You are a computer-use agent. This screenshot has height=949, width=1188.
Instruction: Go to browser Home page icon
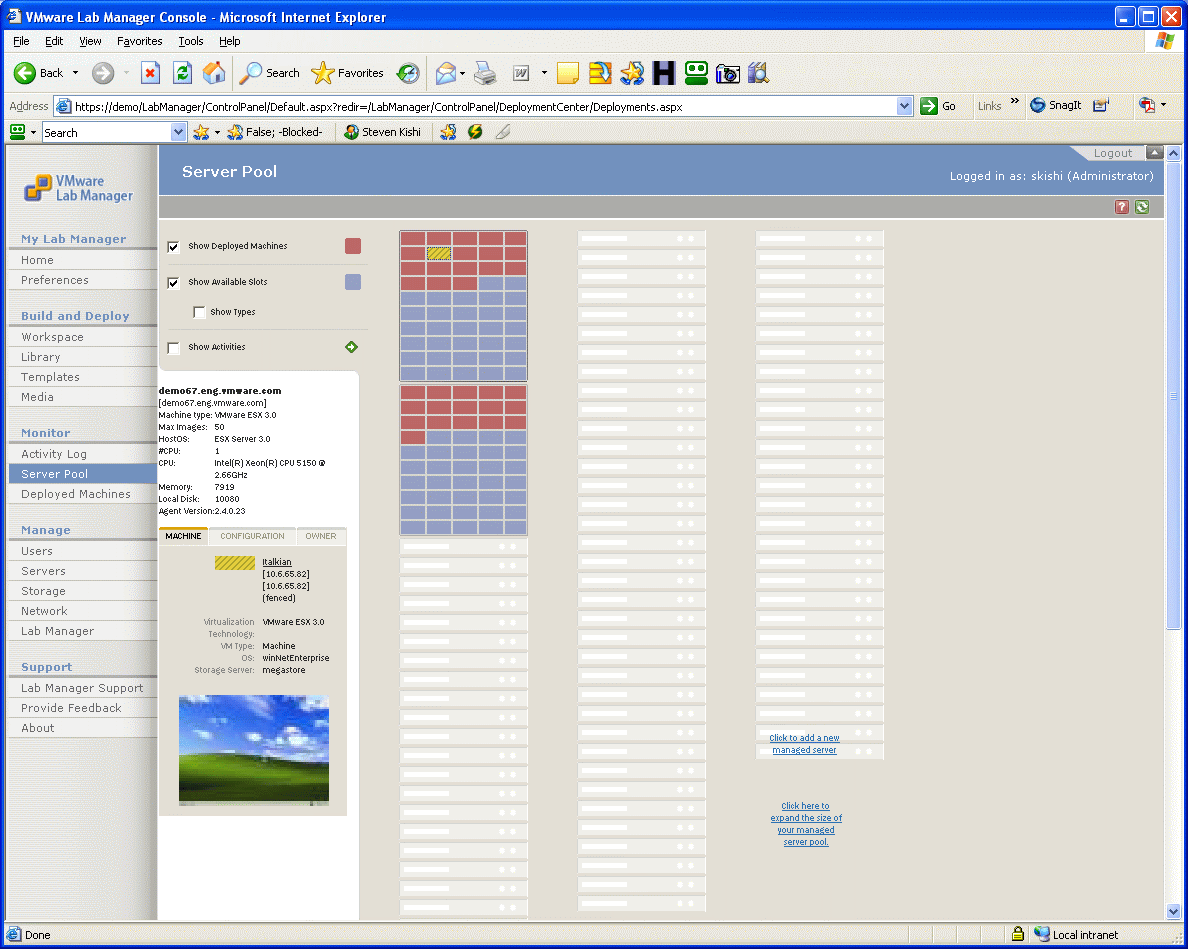pyautogui.click(x=214, y=73)
